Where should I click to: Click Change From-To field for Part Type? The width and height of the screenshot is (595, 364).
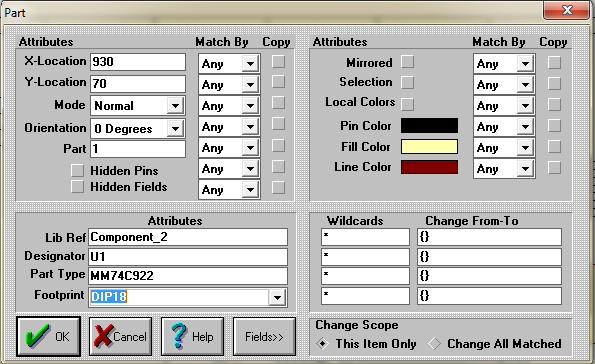(490, 276)
